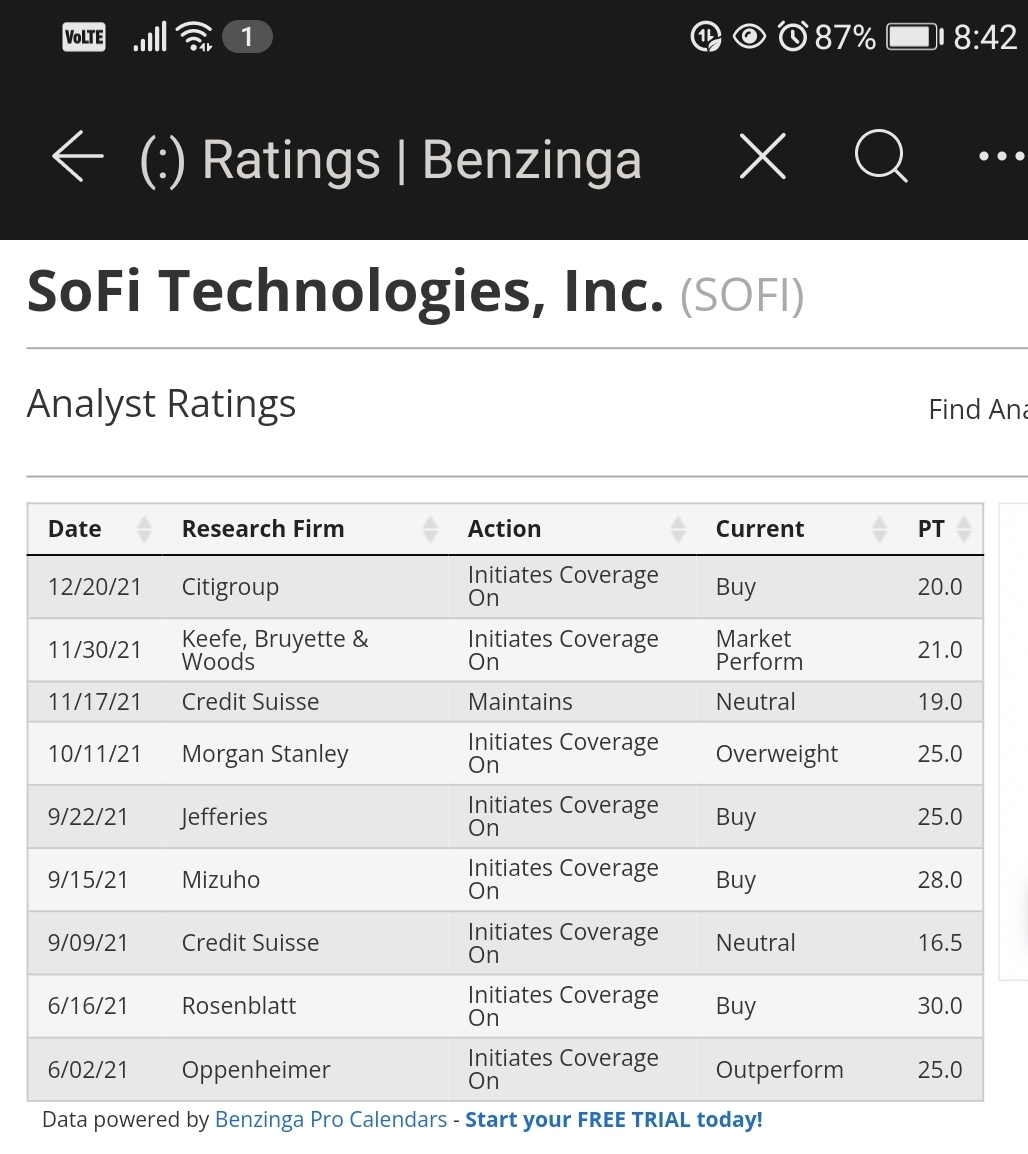Open the Benzinga Pro Calendars link
1028x1154 pixels.
331,1119
